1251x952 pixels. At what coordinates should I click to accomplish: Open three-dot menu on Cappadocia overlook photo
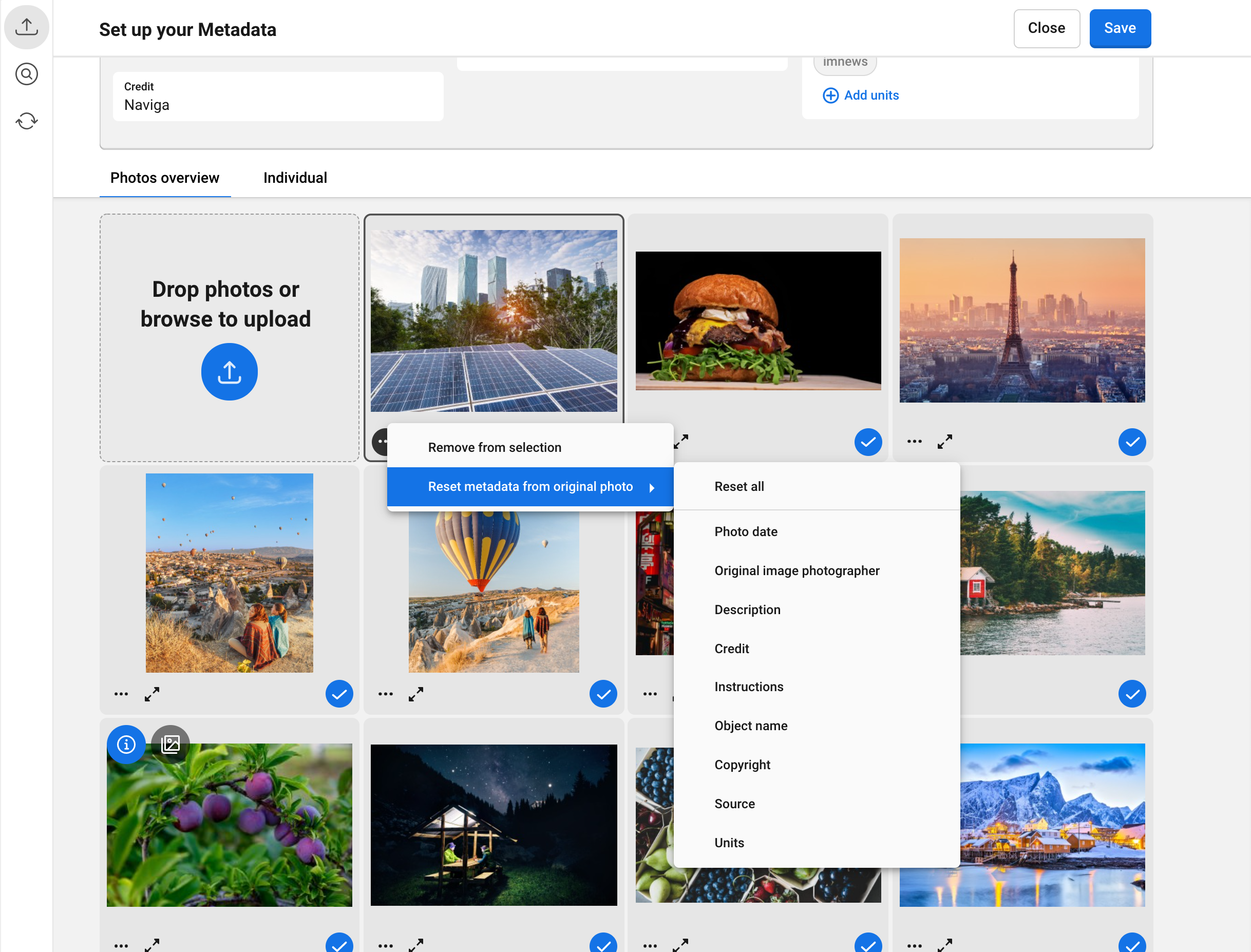click(x=121, y=694)
